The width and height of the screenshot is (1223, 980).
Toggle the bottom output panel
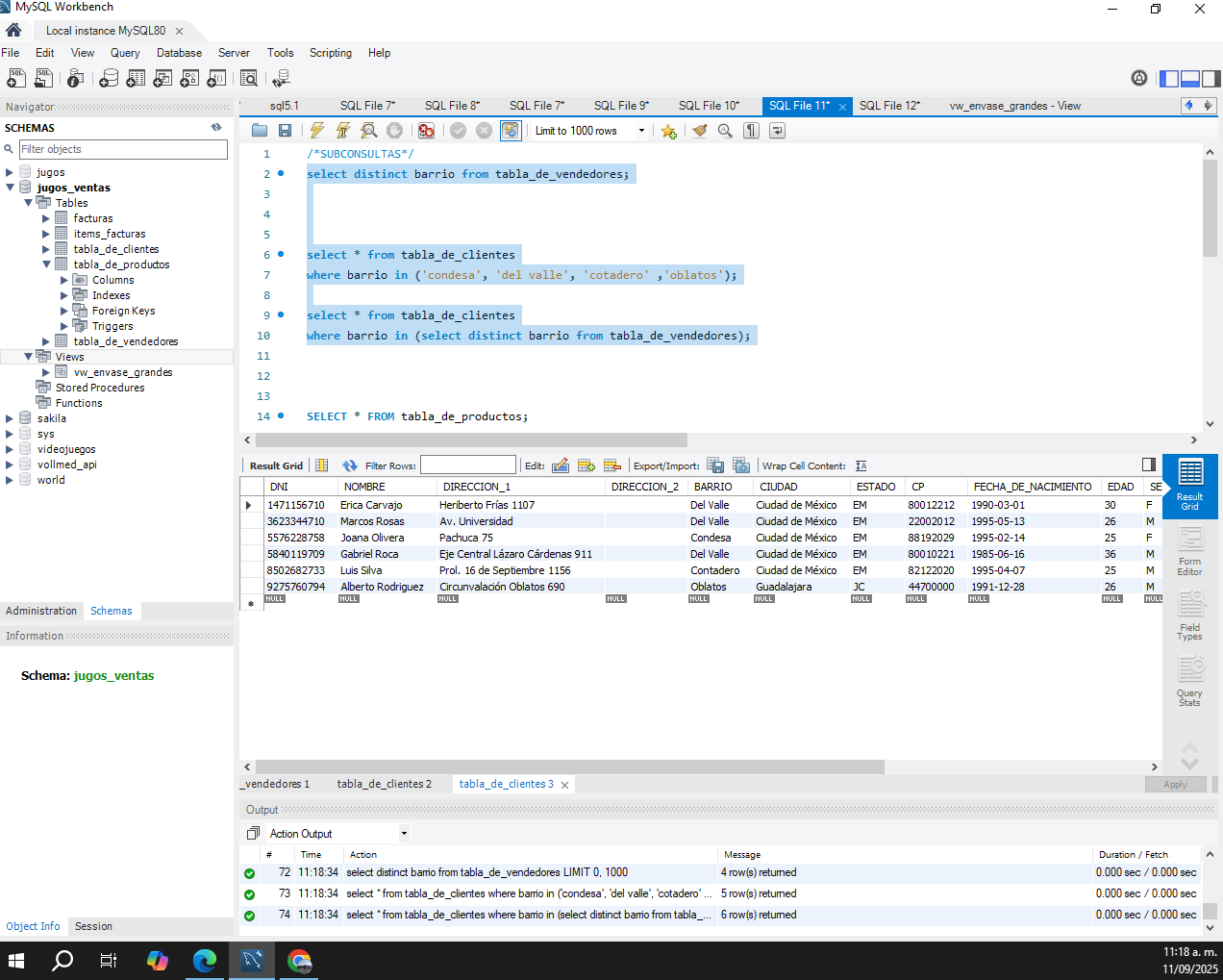point(1189,79)
